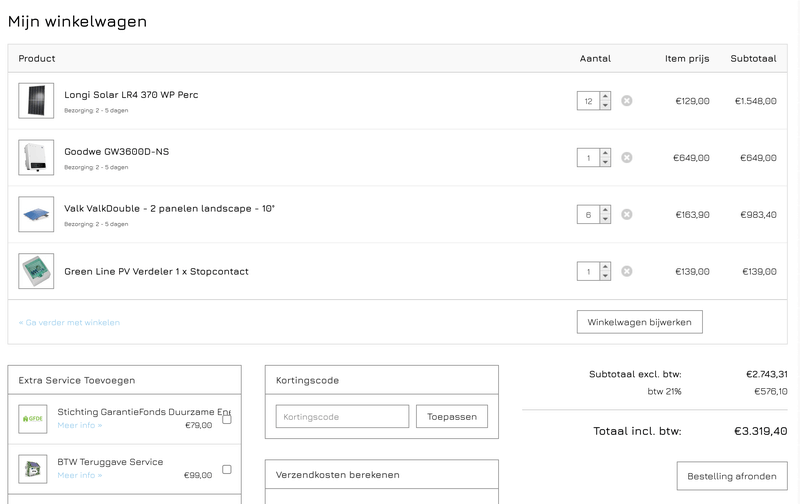This screenshot has width=800, height=504.
Task: Open Longi Solar panel product thumbnail
Action: tap(36, 100)
